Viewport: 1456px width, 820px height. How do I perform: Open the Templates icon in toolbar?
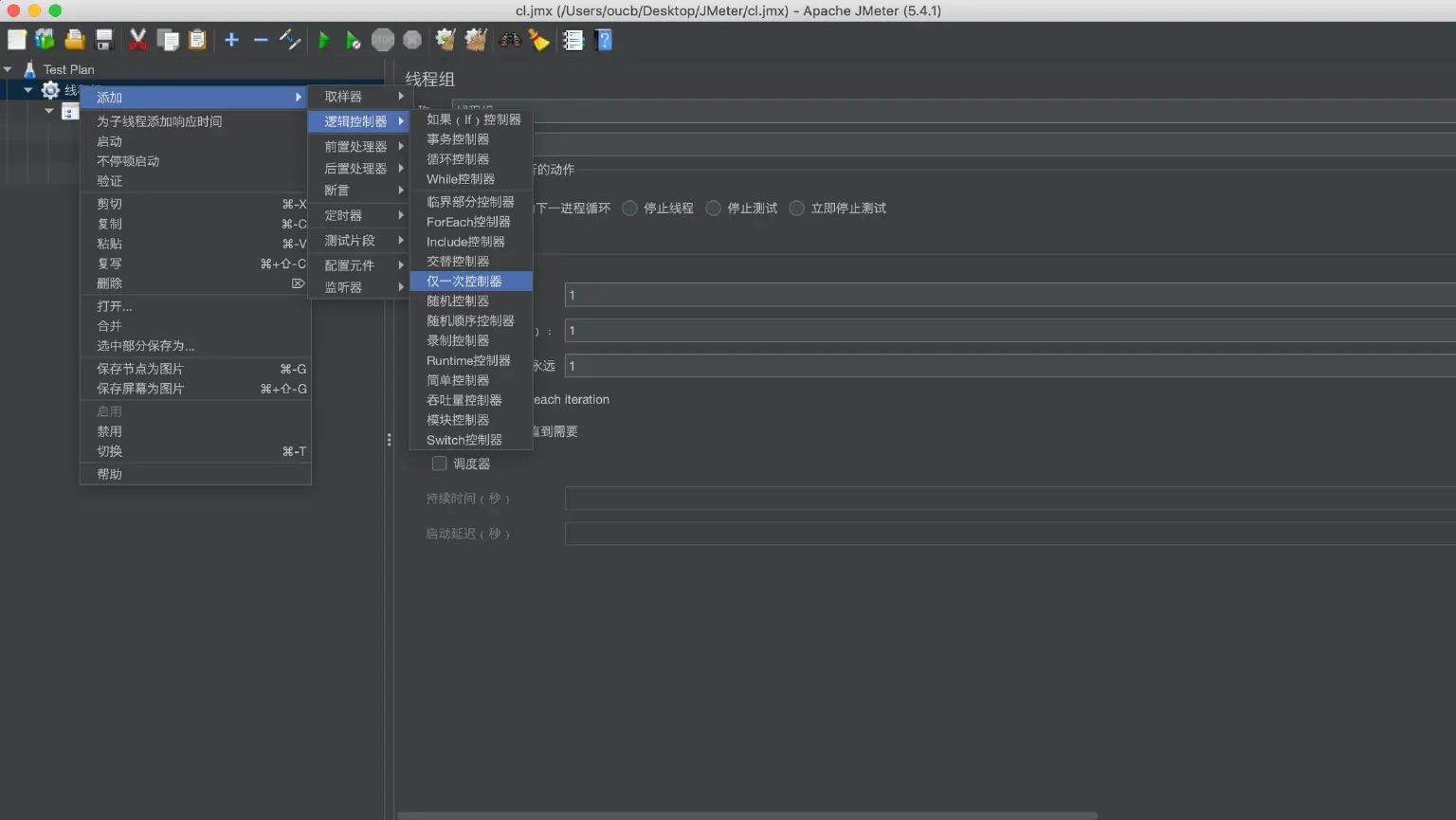pos(45,40)
